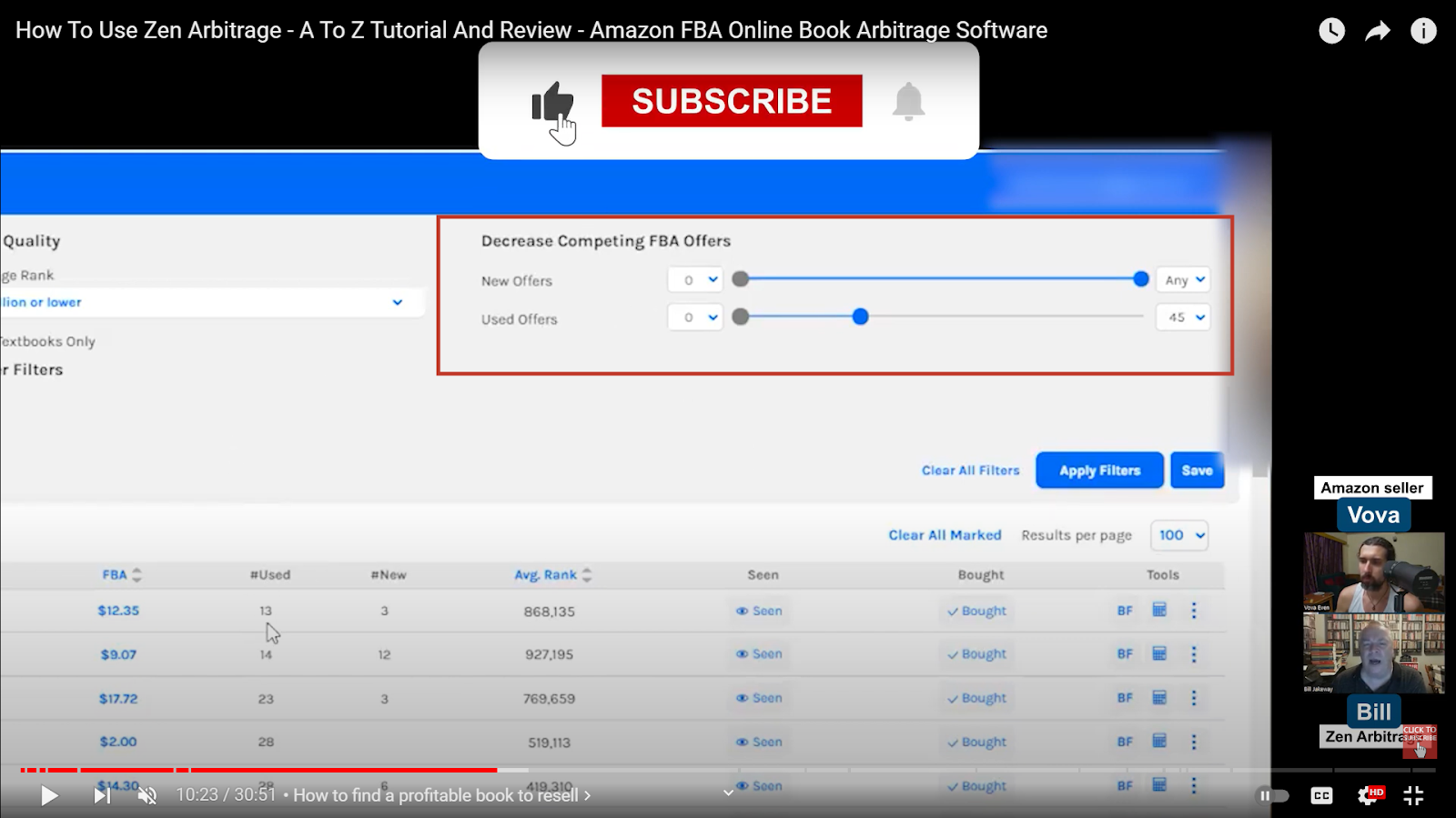
Task: Click the $2.00 FBA price
Action: coord(118,742)
